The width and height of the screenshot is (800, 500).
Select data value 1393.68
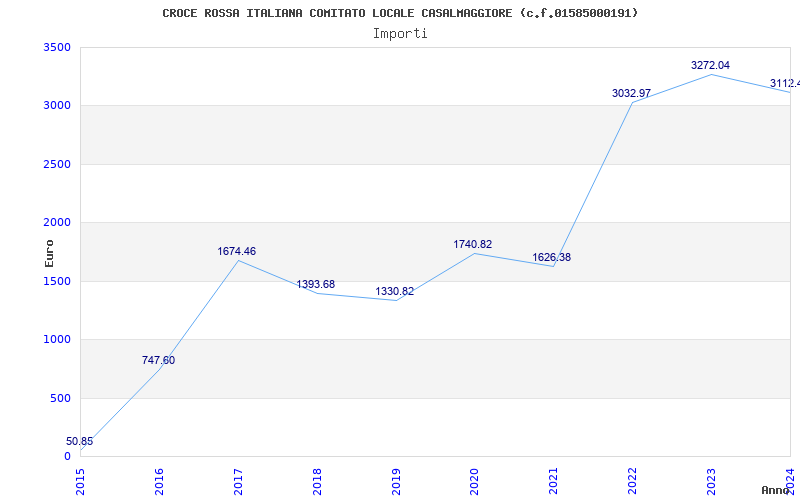pos(316,284)
